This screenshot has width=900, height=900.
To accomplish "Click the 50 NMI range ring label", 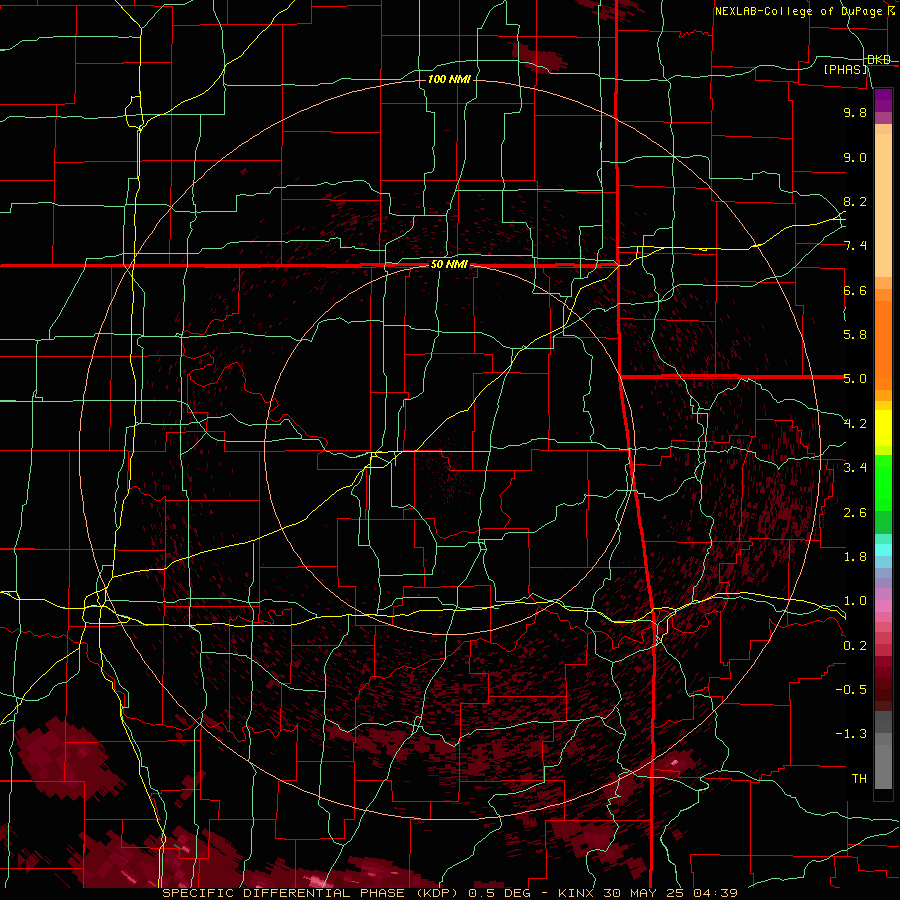I will [x=449, y=264].
